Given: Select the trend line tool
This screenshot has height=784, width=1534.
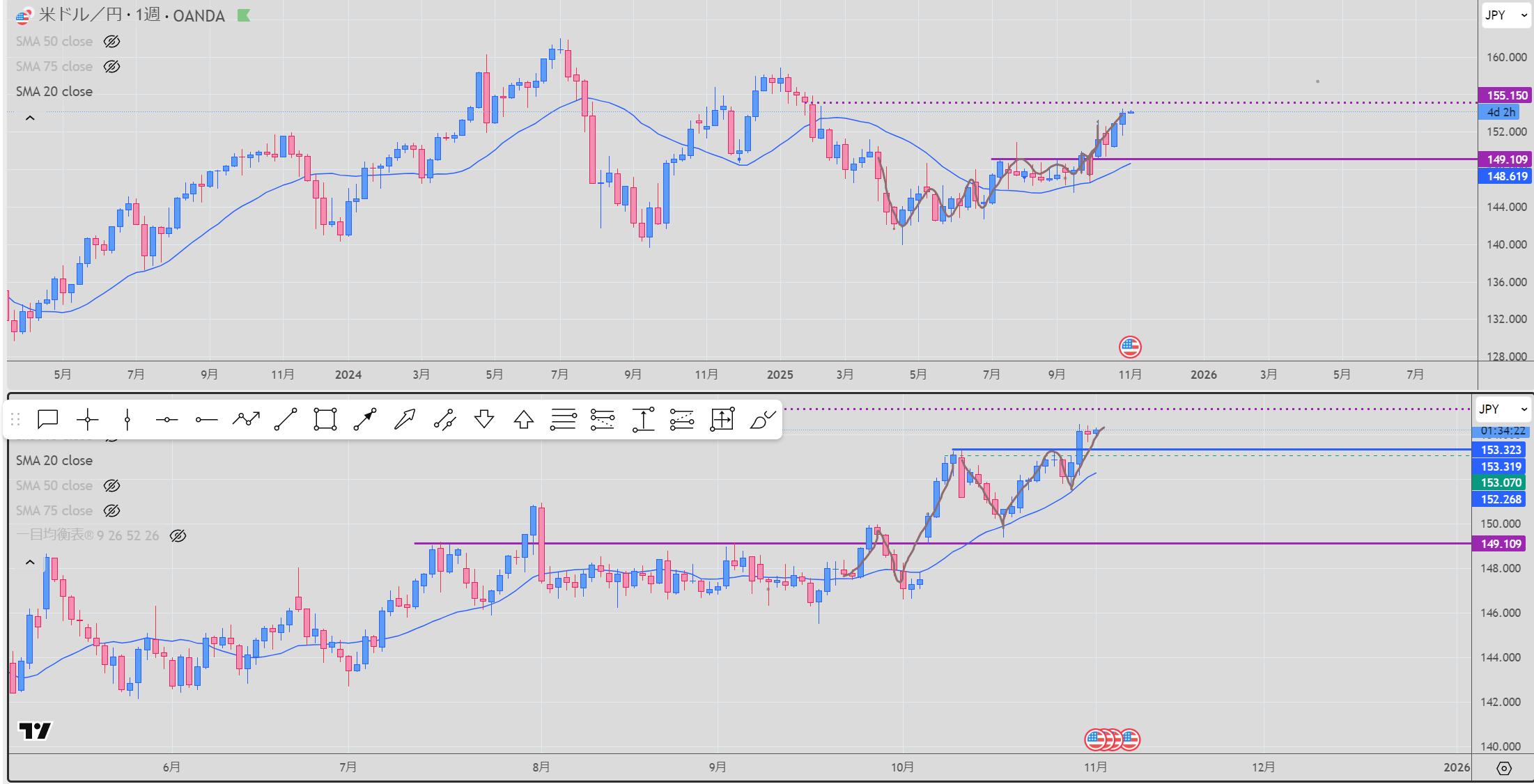Looking at the screenshot, I should (x=286, y=419).
